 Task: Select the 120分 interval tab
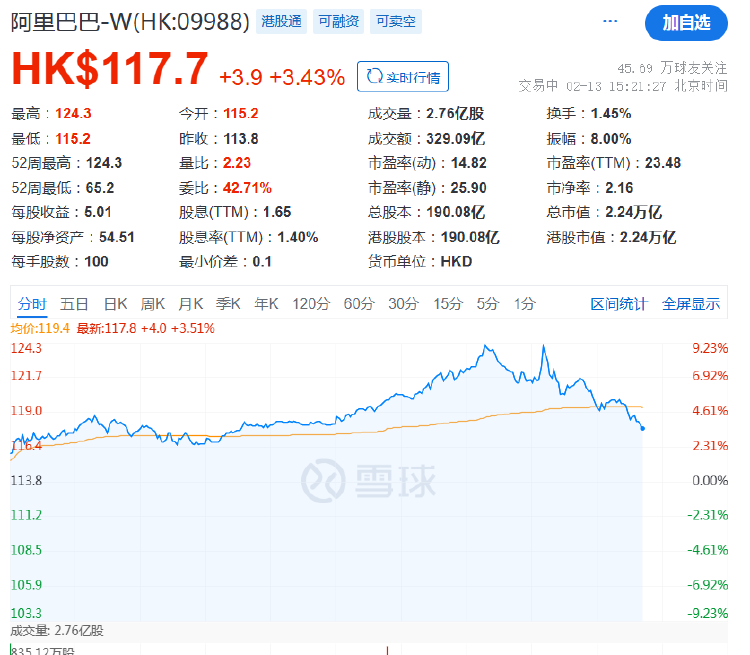tap(311, 304)
